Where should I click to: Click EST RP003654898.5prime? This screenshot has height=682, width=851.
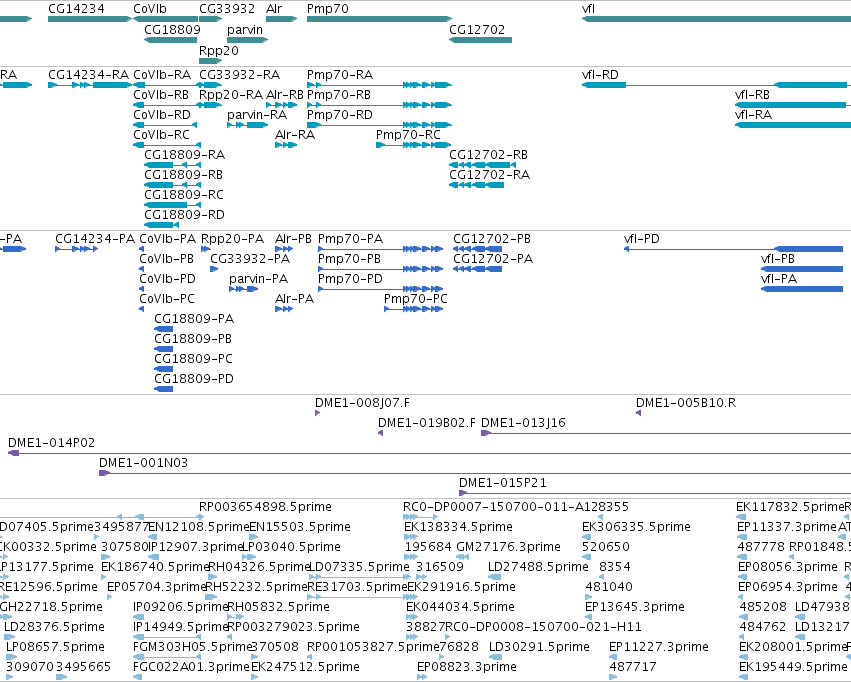pyautogui.click(x=265, y=507)
